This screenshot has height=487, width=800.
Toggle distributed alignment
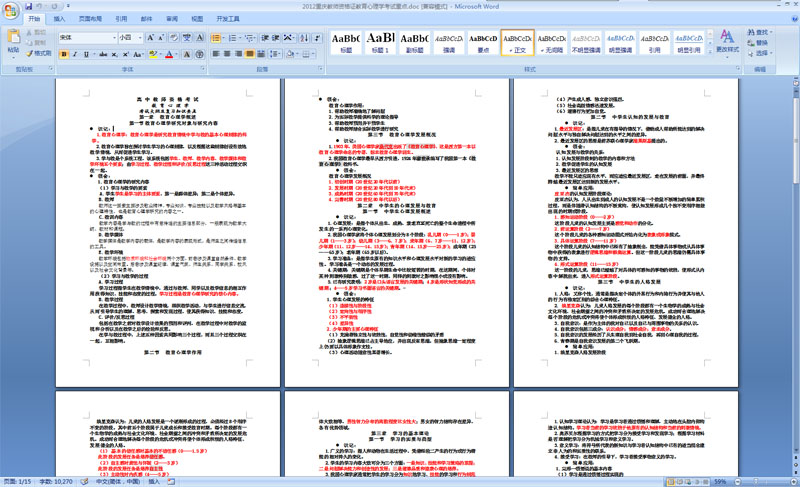261,54
